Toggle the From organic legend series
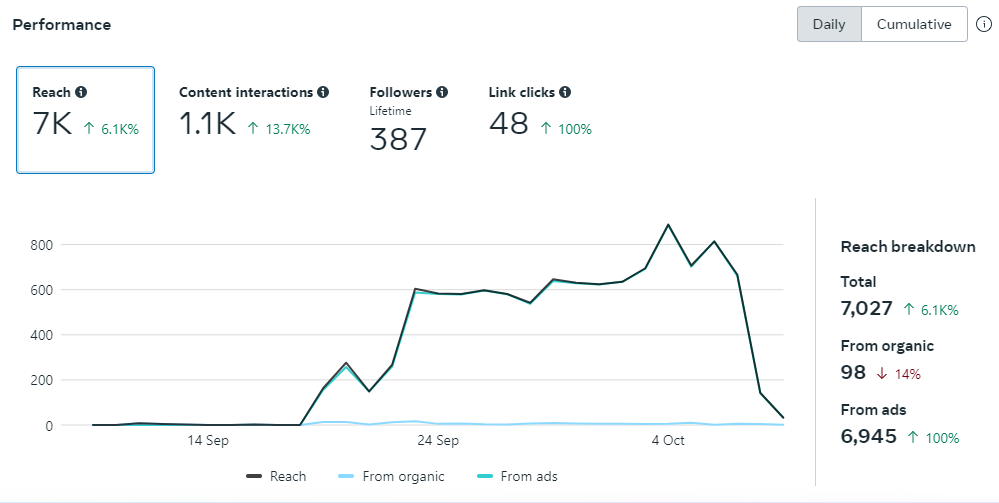 click(x=392, y=476)
